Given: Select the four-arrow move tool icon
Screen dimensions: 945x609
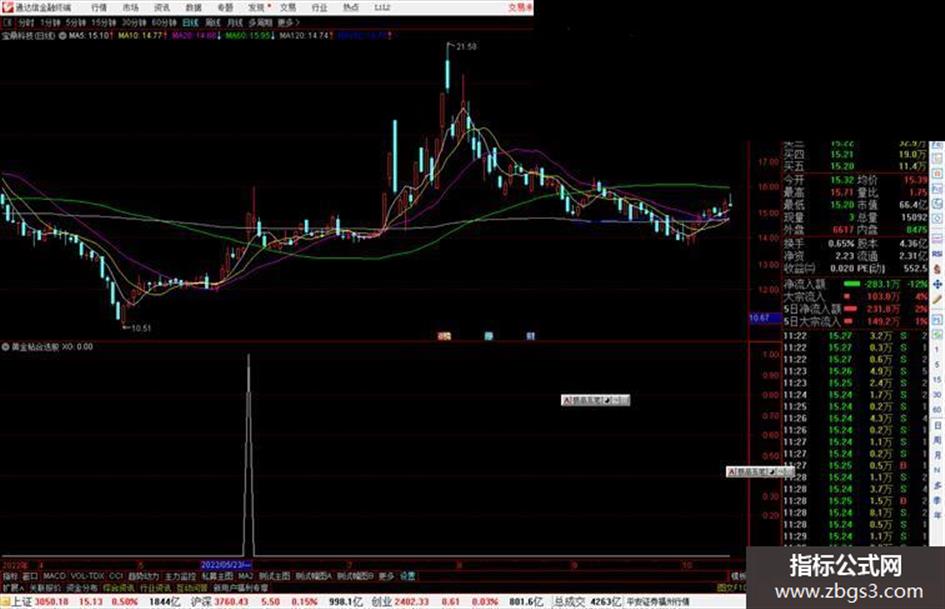Looking at the screenshot, I should pyautogui.click(x=937, y=284).
